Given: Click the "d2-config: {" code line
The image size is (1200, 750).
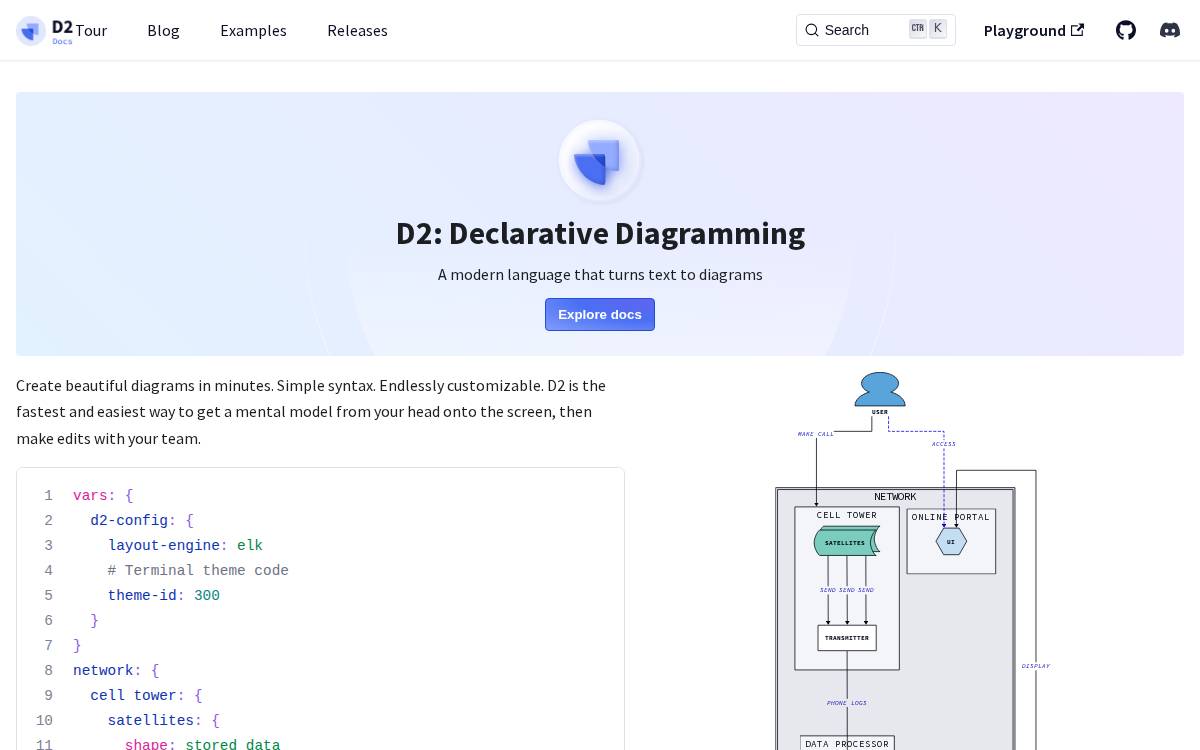Looking at the screenshot, I should 142,520.
